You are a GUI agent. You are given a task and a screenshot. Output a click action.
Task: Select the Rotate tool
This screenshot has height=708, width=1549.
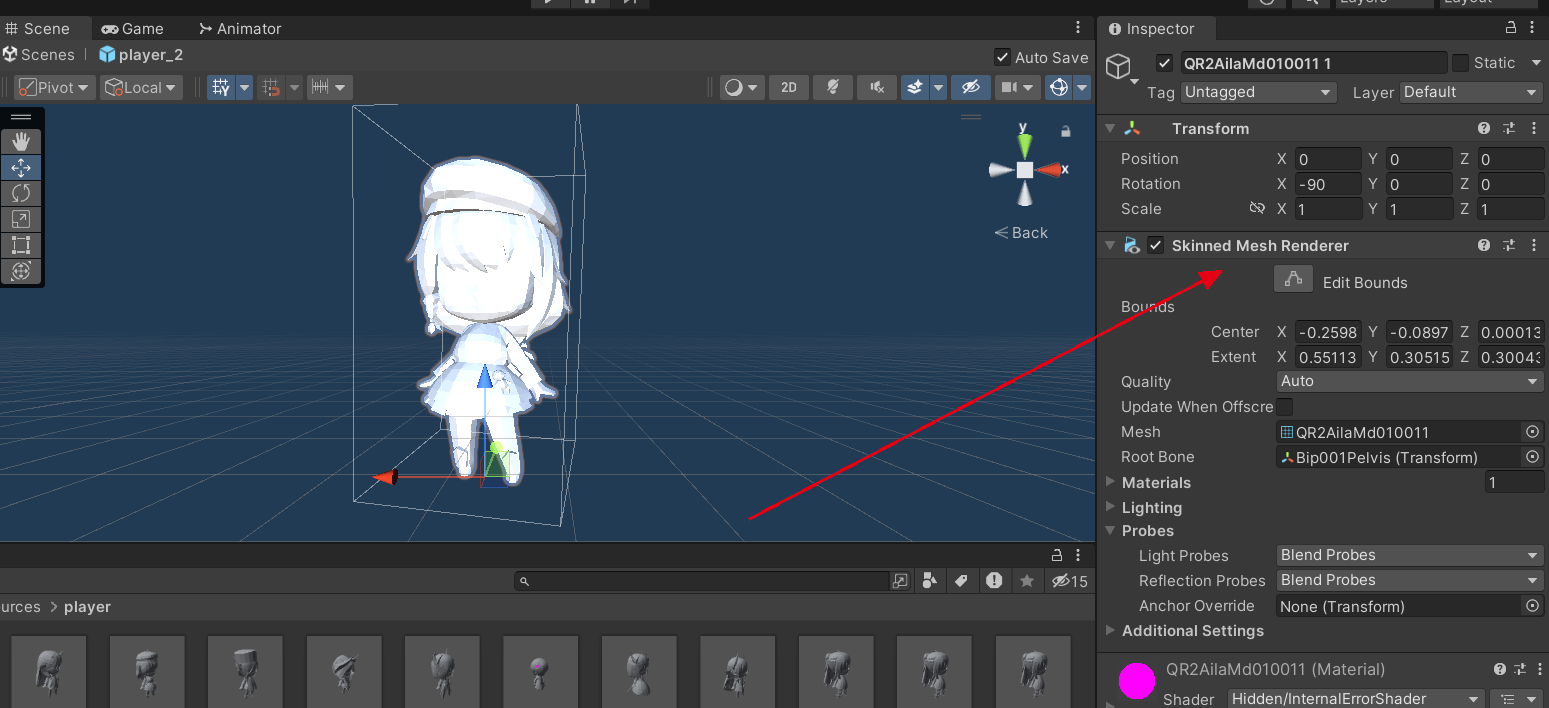(21, 193)
